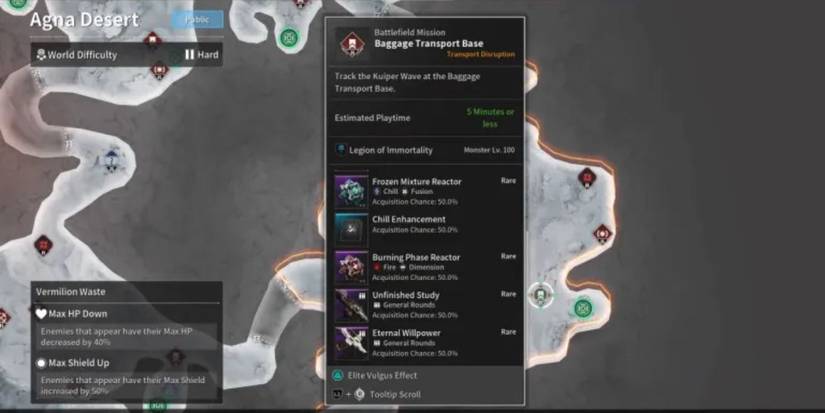Click the Baggage Transport Base mission icon
This screenshot has height=413, width=825.
pyautogui.click(x=350, y=44)
